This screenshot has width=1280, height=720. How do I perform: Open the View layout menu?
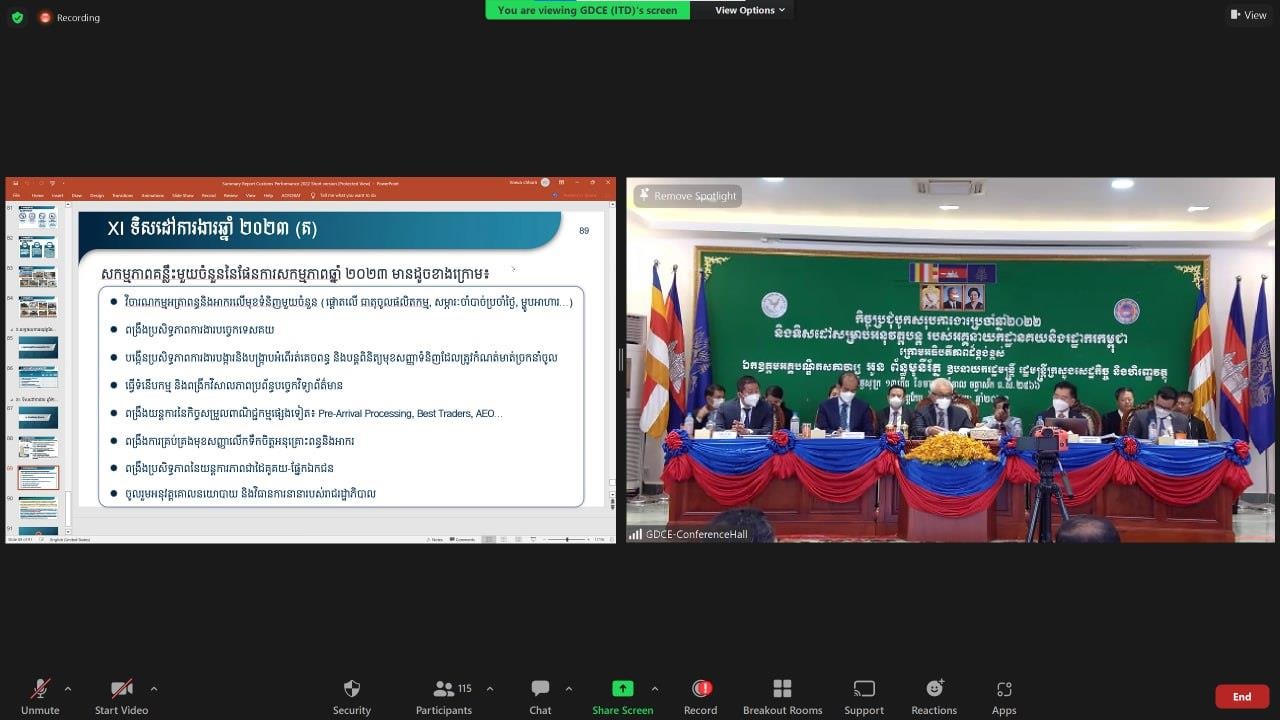click(x=1248, y=15)
